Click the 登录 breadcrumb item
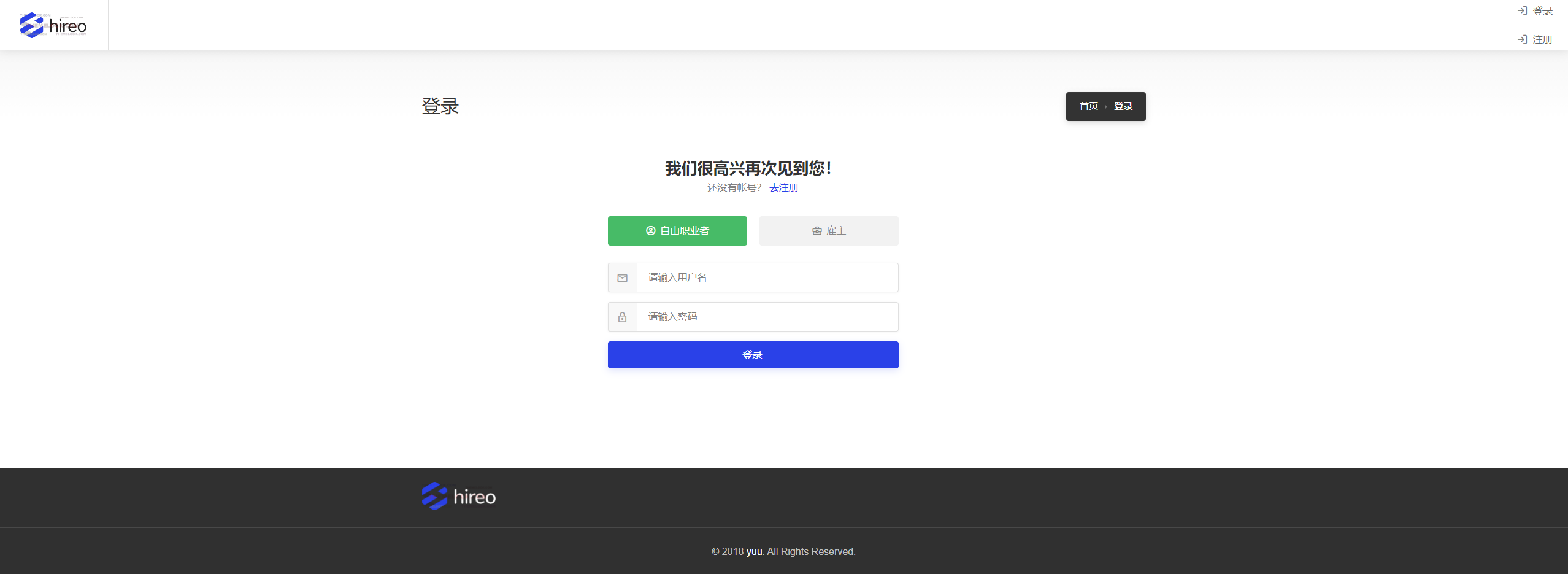This screenshot has width=1568, height=574. 1123,106
